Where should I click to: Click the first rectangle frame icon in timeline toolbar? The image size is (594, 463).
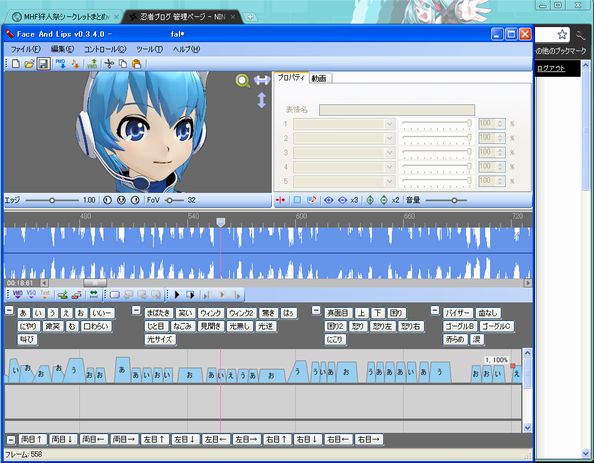(x=114, y=294)
